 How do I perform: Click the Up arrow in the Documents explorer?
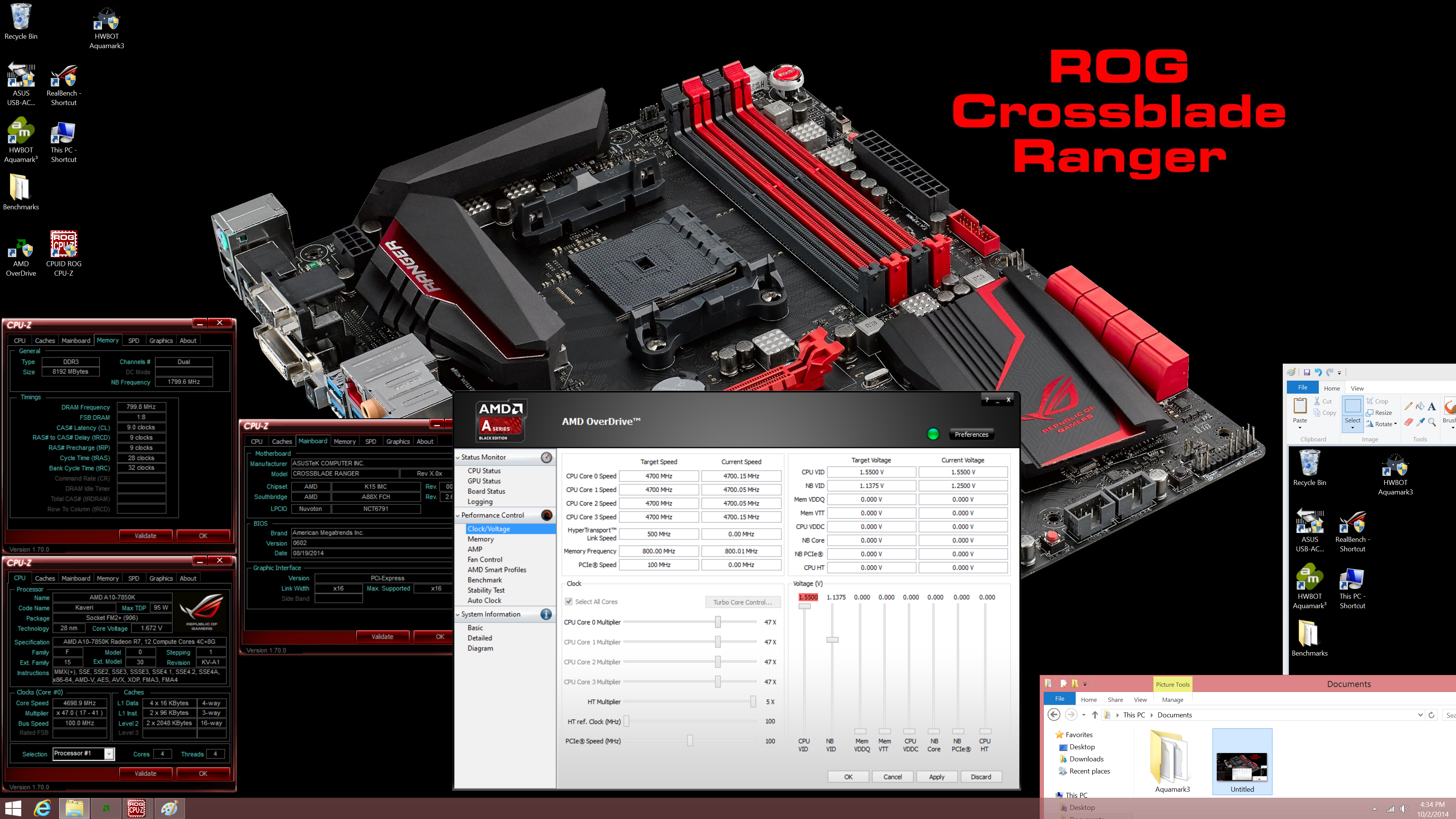pos(1095,714)
